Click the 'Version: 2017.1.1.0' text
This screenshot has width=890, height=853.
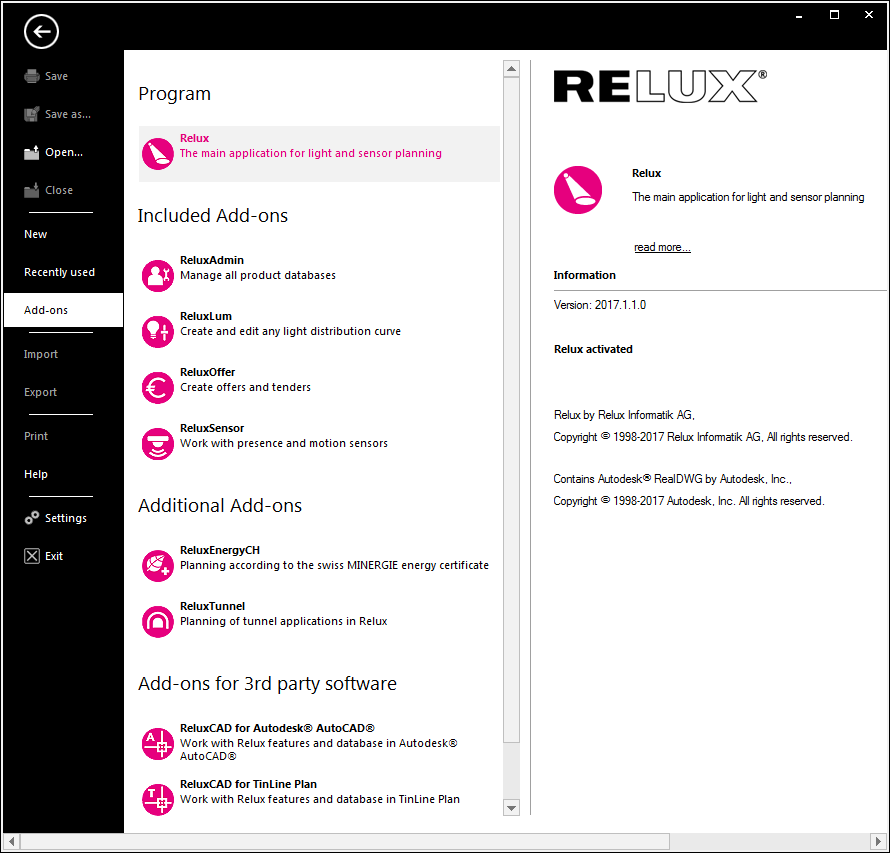pyautogui.click(x=599, y=305)
